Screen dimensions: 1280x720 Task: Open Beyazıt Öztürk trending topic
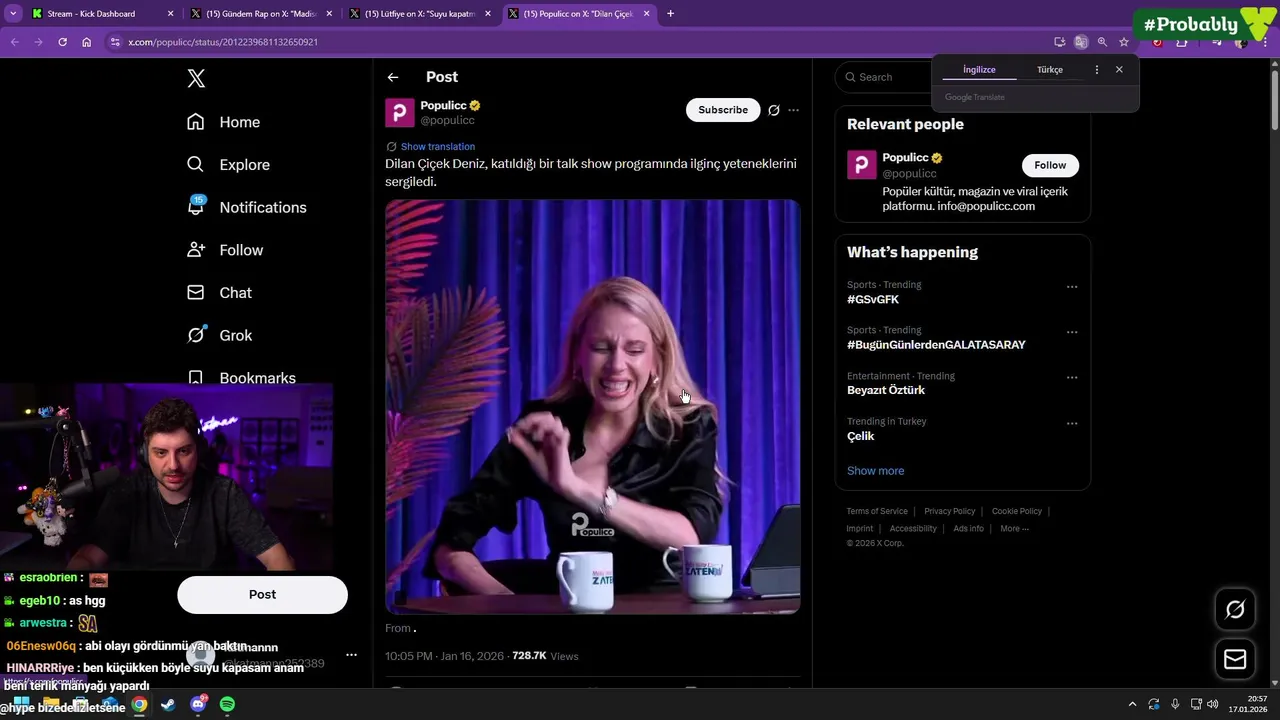[886, 390]
